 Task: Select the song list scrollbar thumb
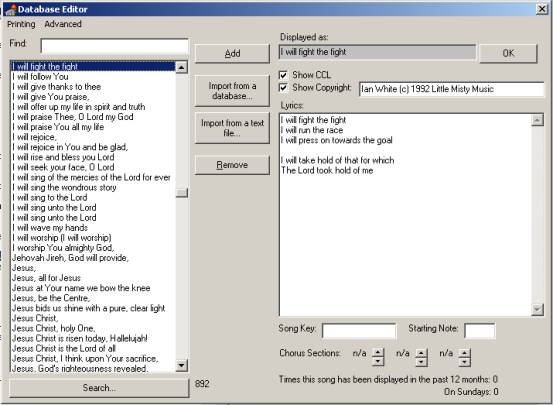pos(182,193)
